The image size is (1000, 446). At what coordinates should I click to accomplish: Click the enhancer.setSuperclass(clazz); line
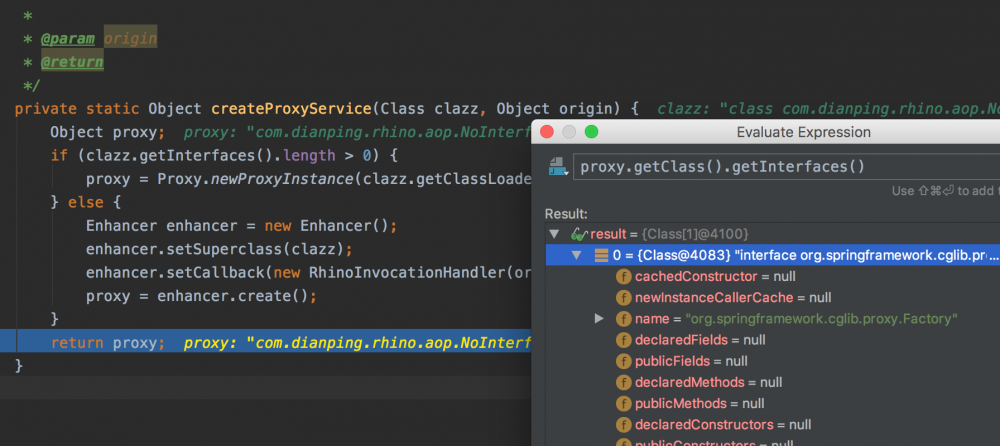click(219, 249)
